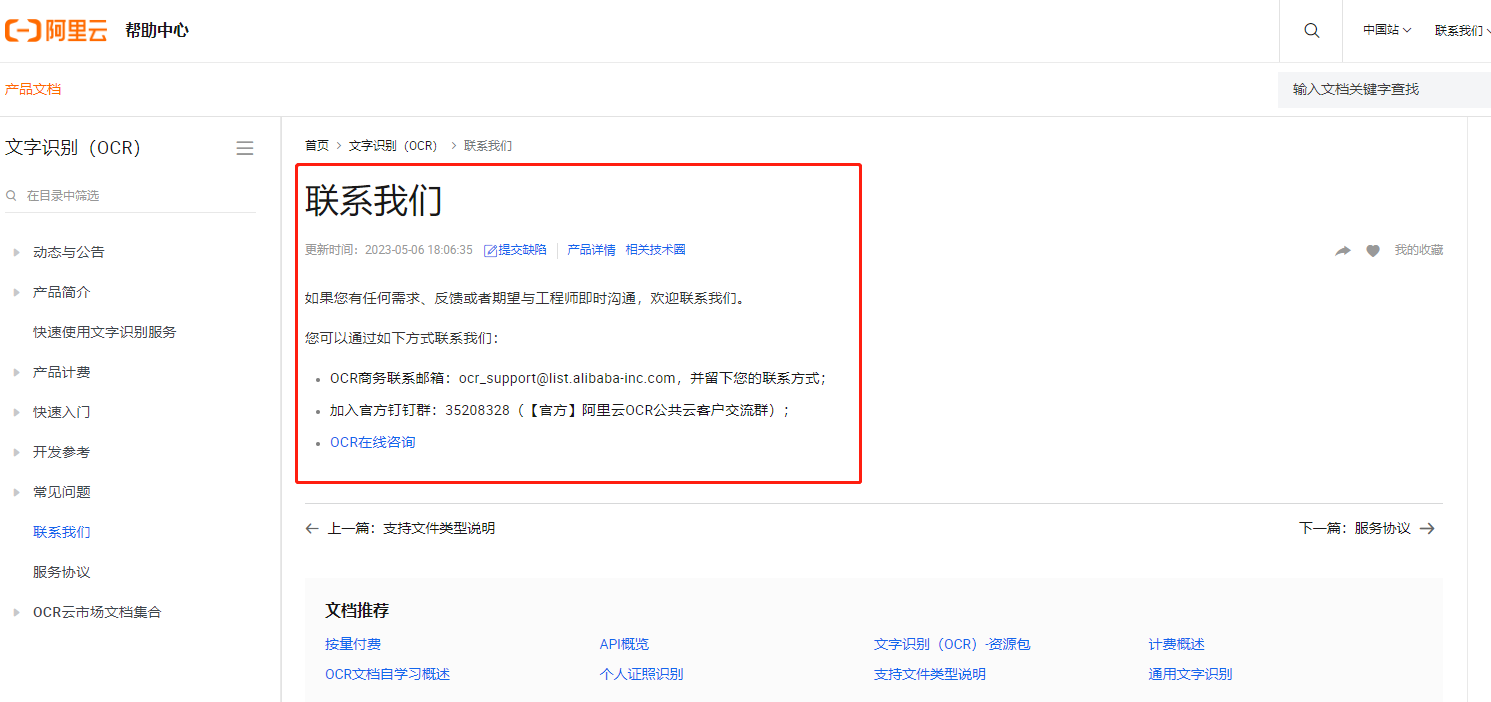1491x702 pixels.
Task: Click the email ocr_support@list.alibaba-inc.com text
Action: (567, 378)
